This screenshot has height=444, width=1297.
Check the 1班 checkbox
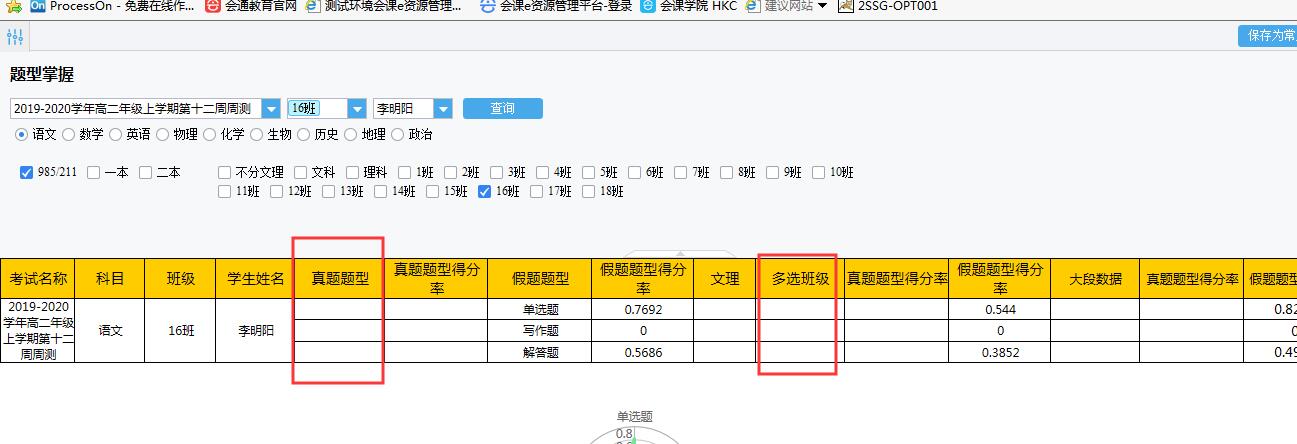(x=404, y=172)
